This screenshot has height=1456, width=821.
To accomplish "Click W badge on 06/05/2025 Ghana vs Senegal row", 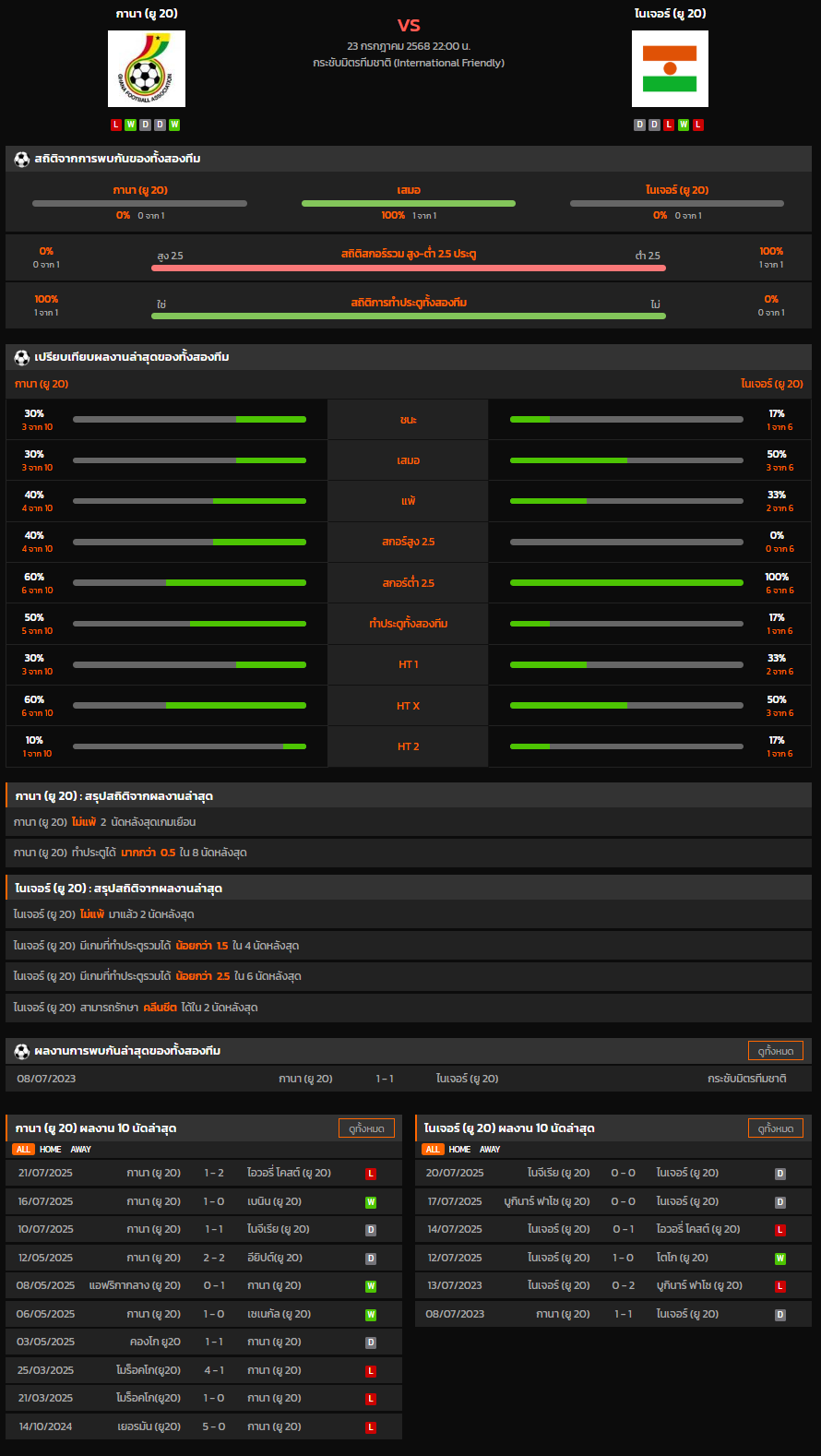I will [371, 1315].
